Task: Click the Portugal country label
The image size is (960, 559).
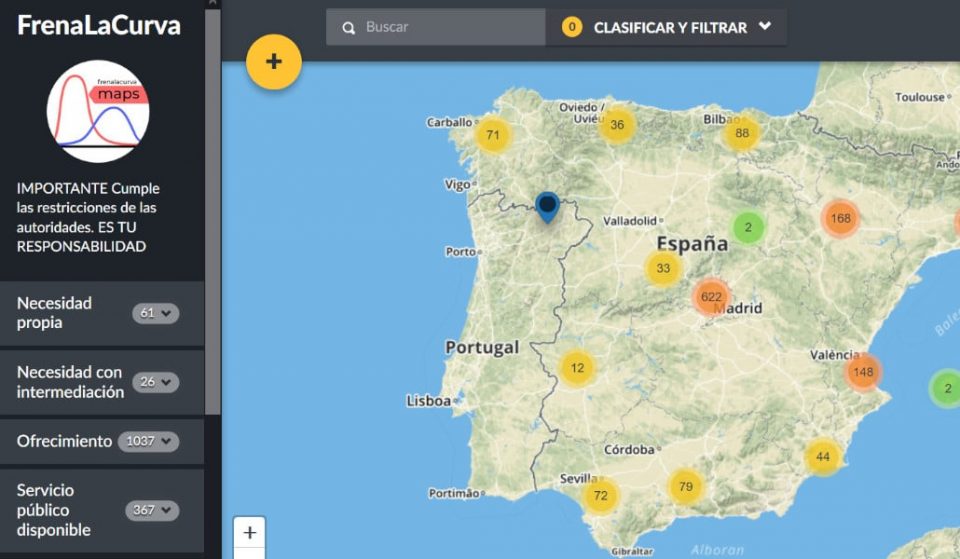Action: pos(482,347)
